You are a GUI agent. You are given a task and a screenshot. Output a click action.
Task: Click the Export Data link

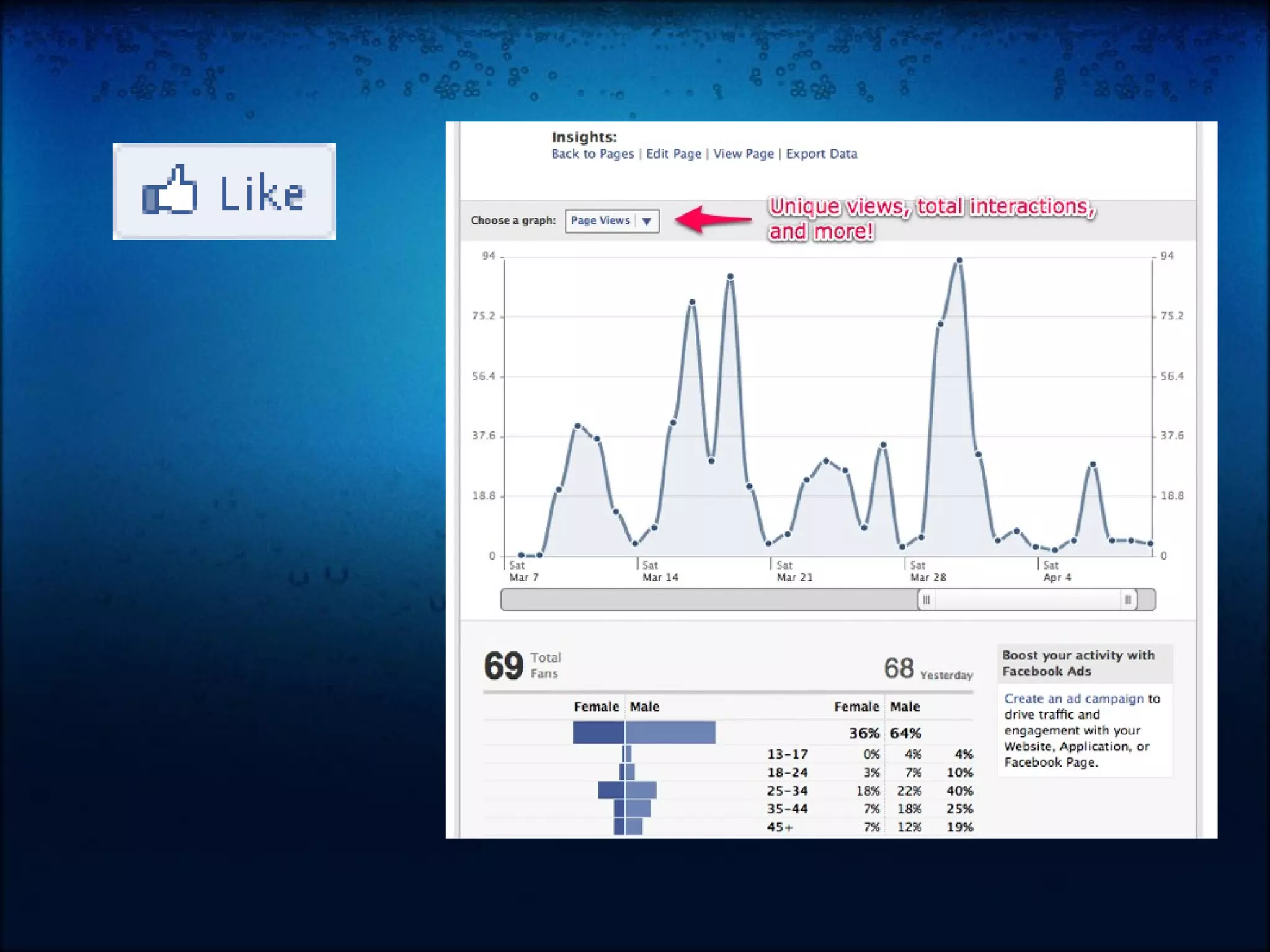pos(821,154)
